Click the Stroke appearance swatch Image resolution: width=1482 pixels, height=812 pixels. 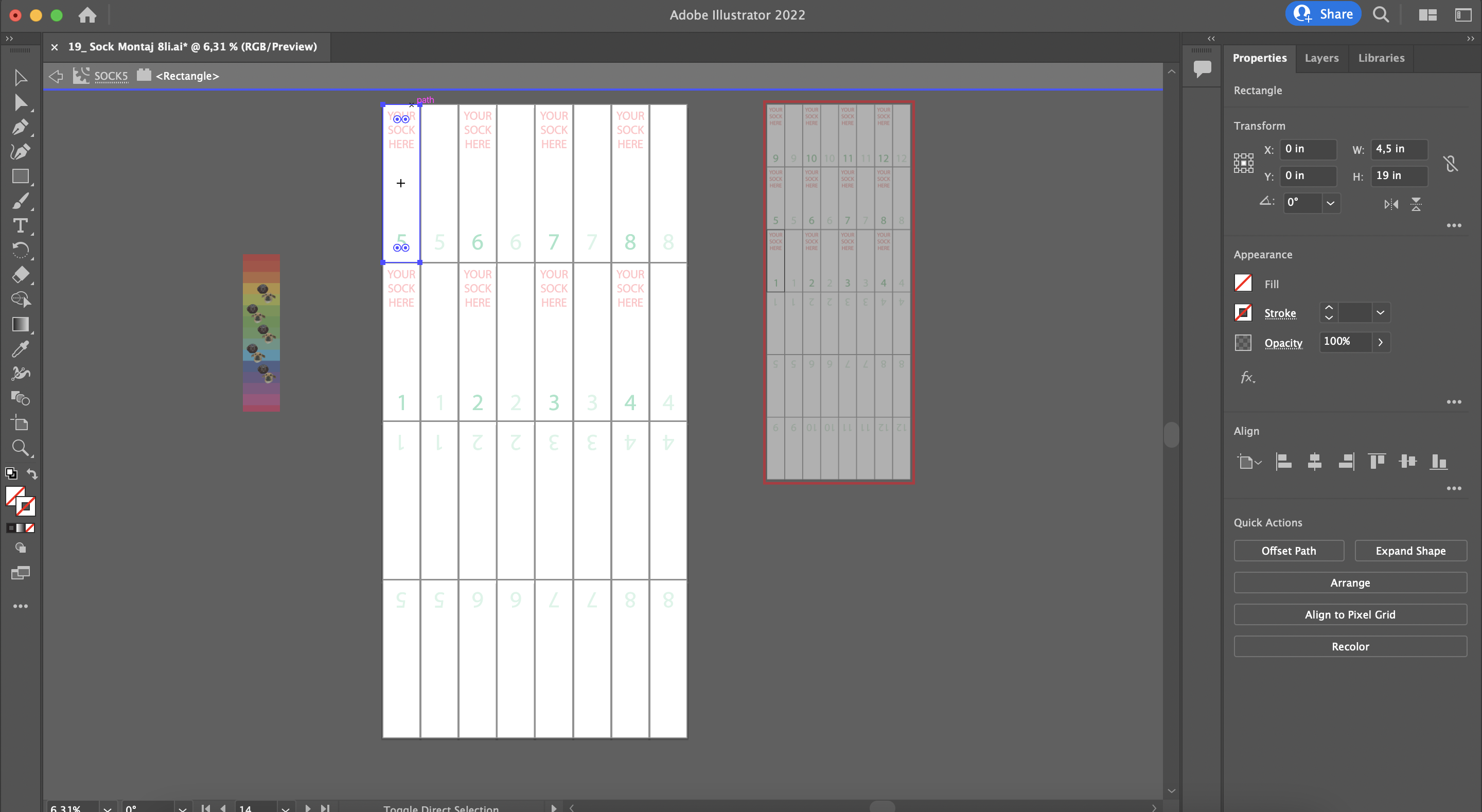click(x=1243, y=312)
